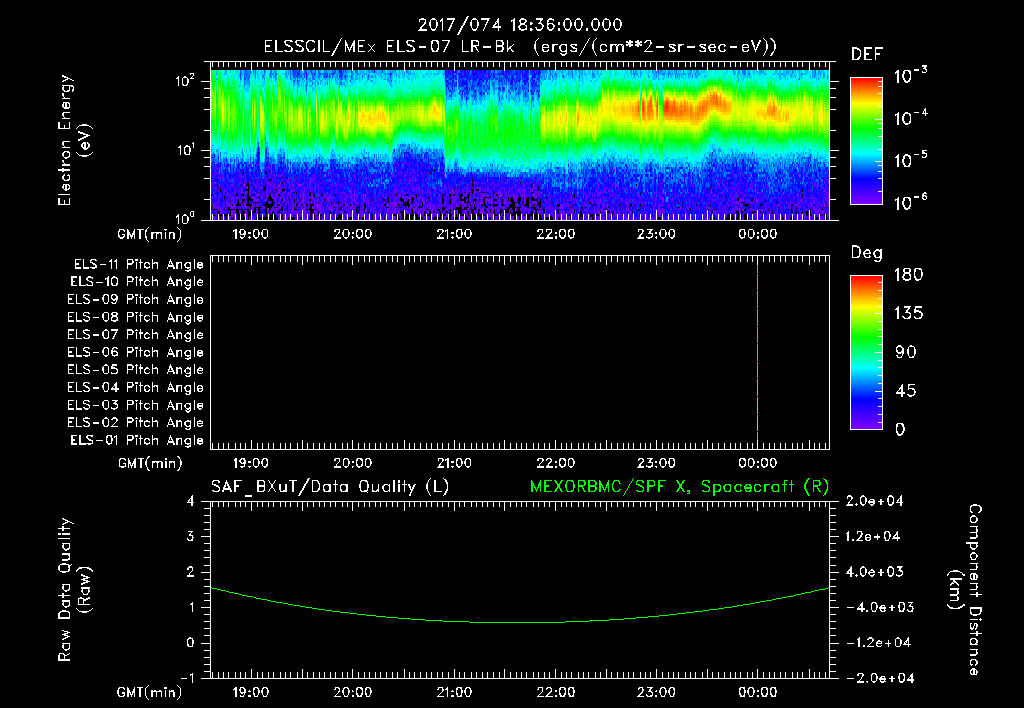Click the 2.0e+04 right axis value

click(x=874, y=502)
